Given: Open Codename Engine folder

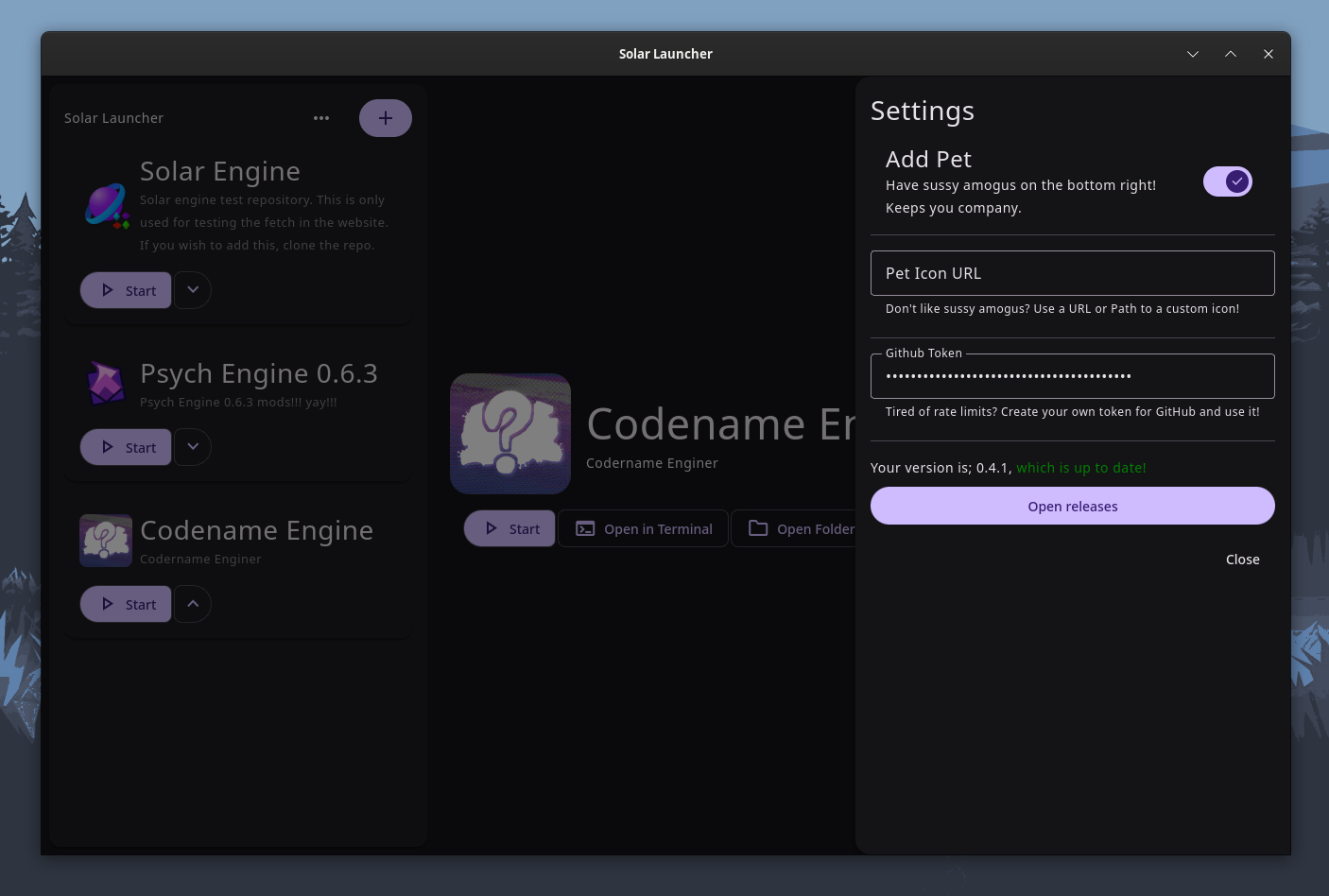Looking at the screenshot, I should click(x=794, y=528).
